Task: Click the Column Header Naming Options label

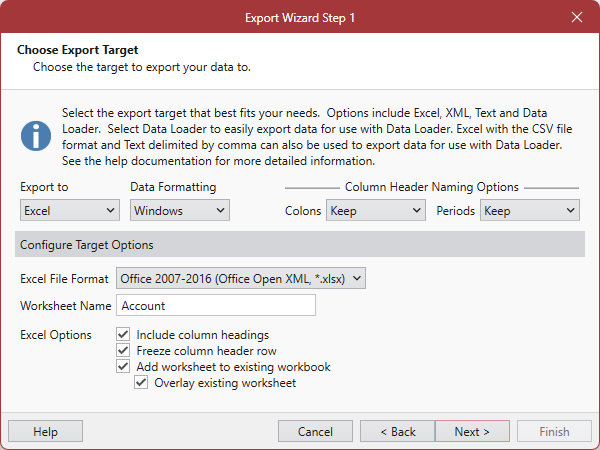Action: (432, 187)
